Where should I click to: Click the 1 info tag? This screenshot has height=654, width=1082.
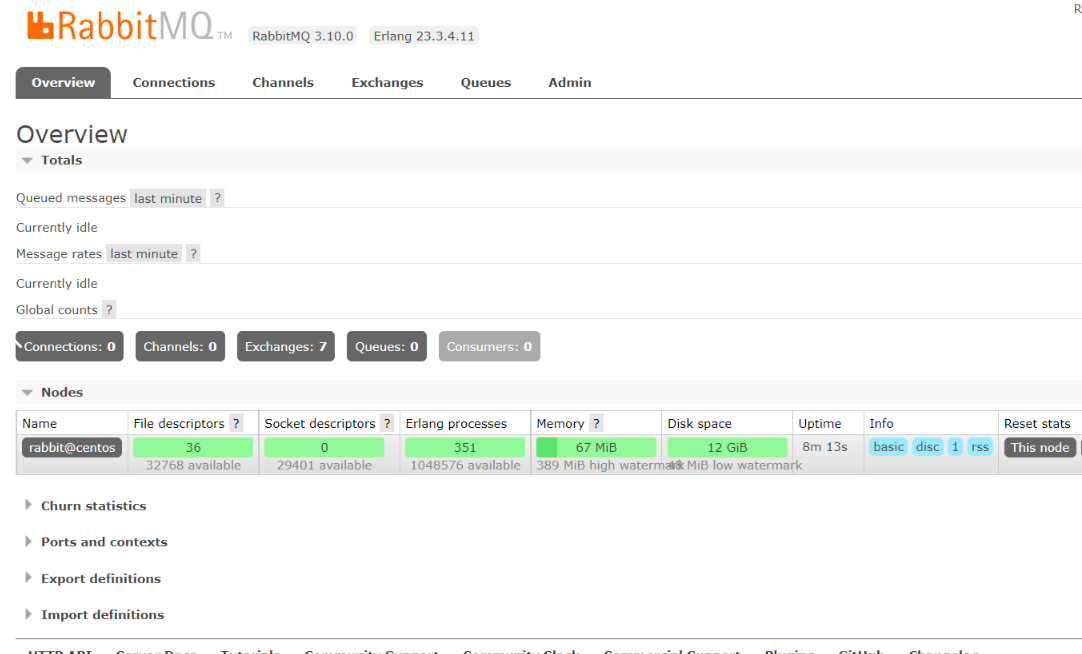[x=955, y=446]
